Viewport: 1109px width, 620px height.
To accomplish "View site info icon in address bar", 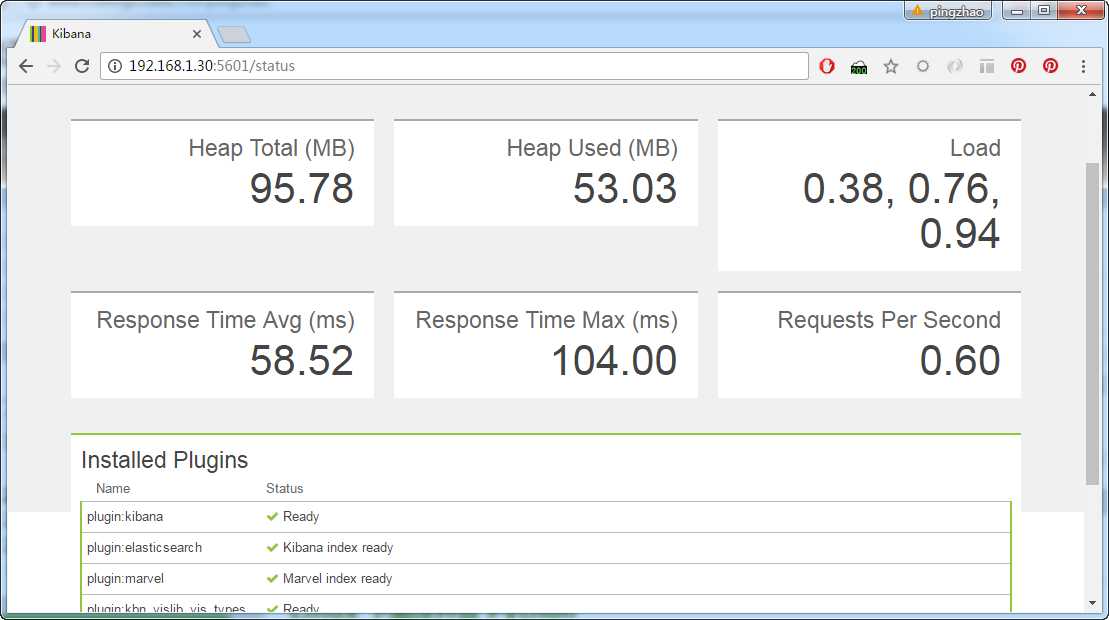I will tap(115, 66).
